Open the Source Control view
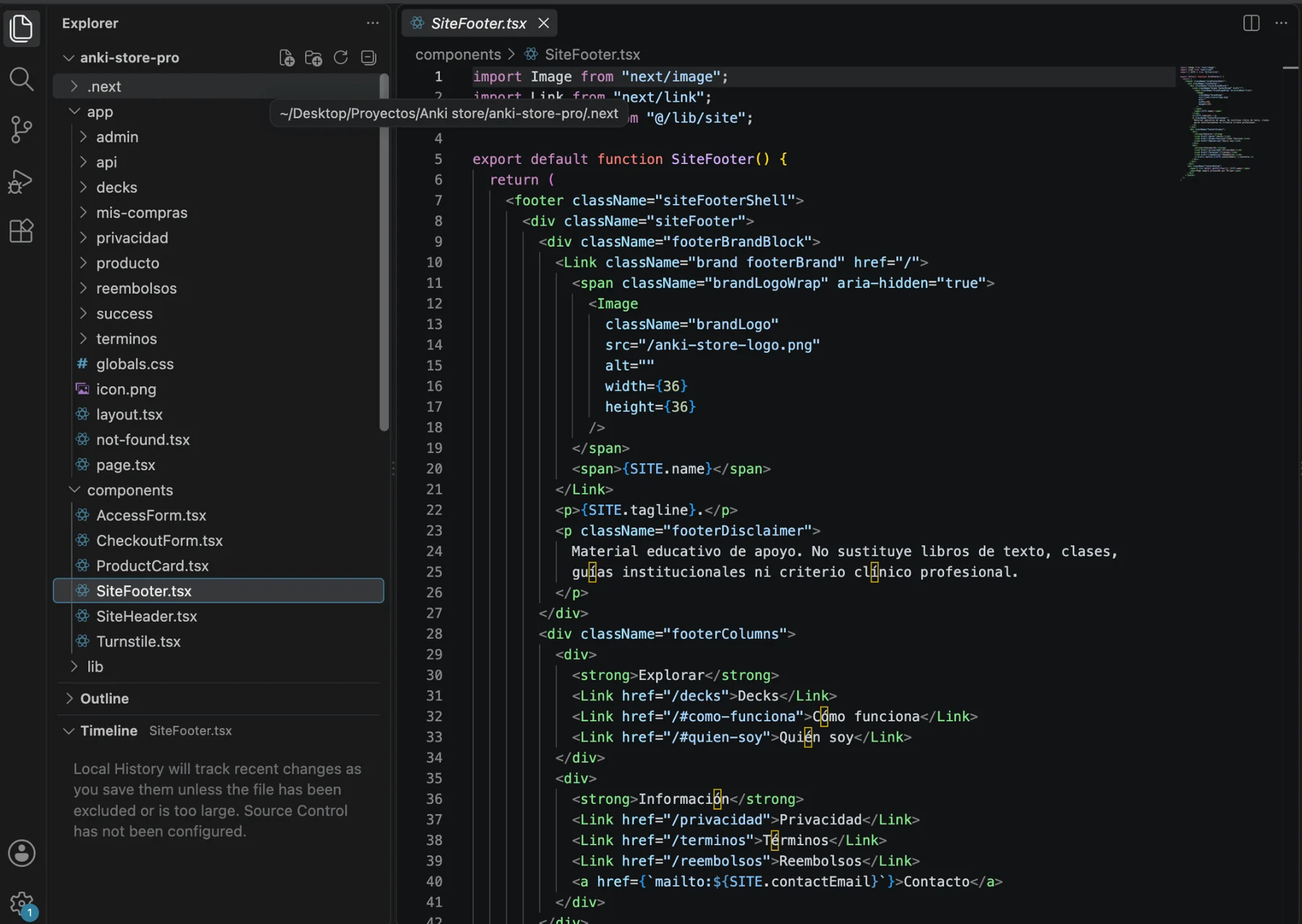The image size is (1302, 924). point(22,129)
